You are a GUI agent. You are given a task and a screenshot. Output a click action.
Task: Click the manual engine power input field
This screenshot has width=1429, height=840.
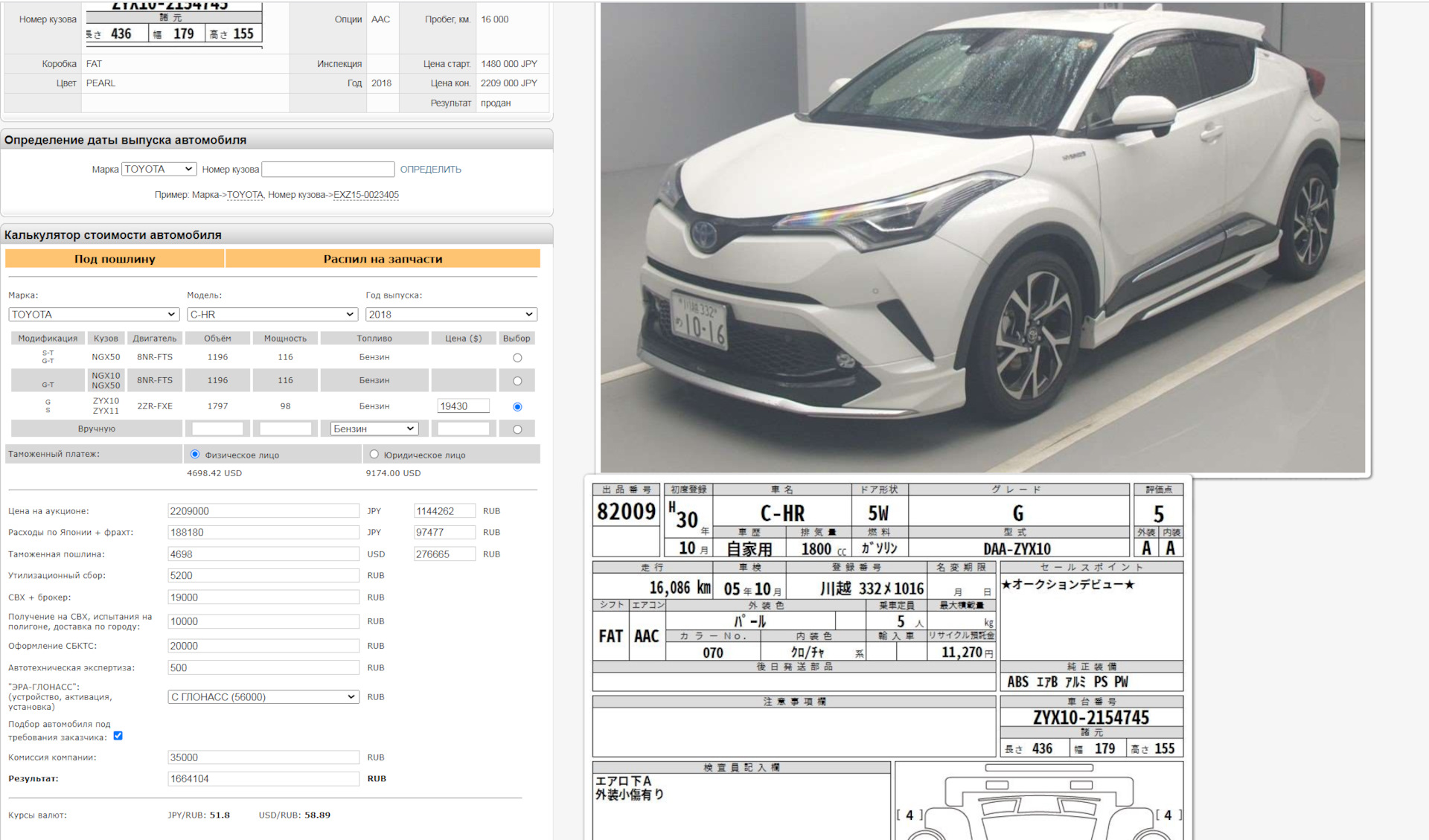[285, 429]
